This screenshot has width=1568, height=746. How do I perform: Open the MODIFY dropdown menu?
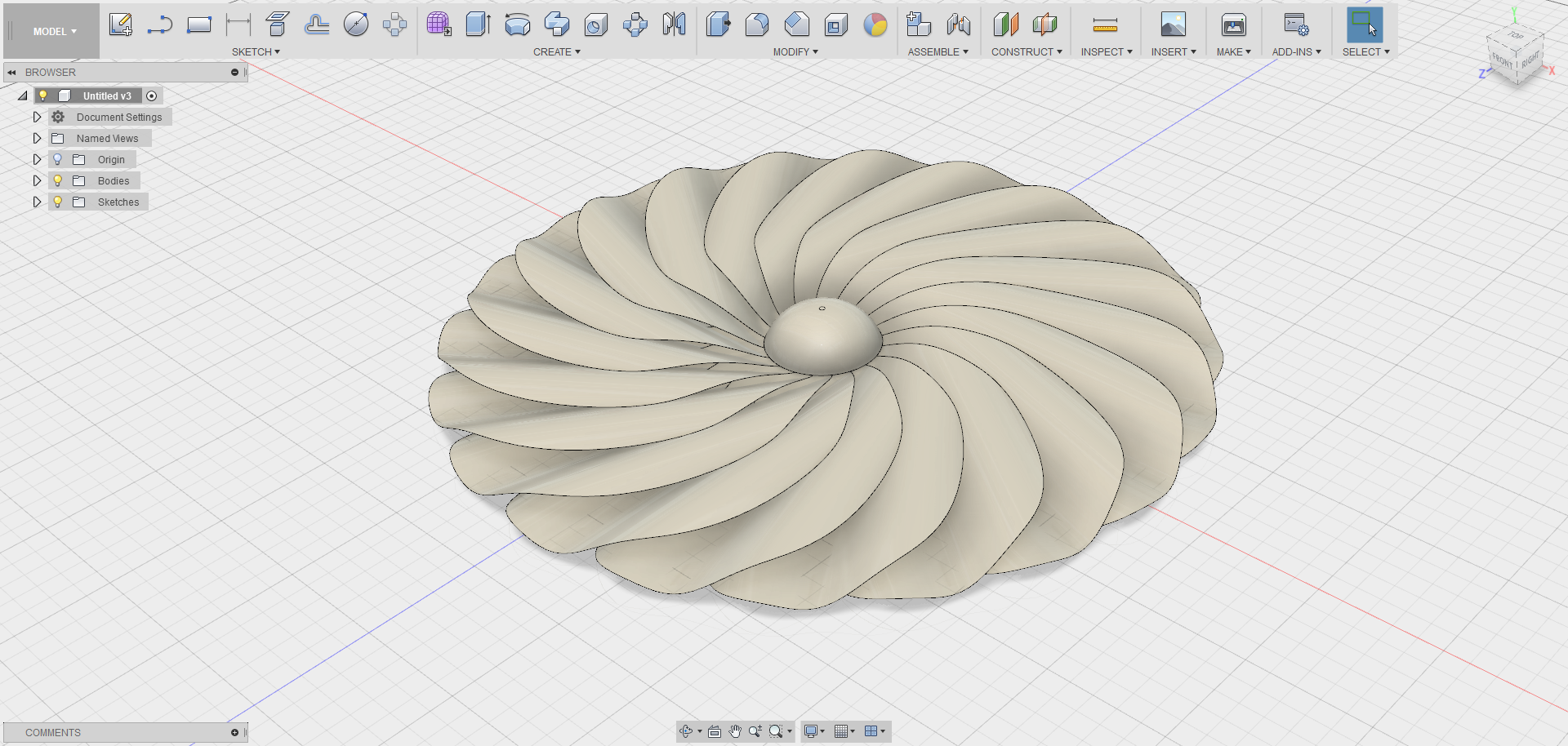(x=795, y=51)
